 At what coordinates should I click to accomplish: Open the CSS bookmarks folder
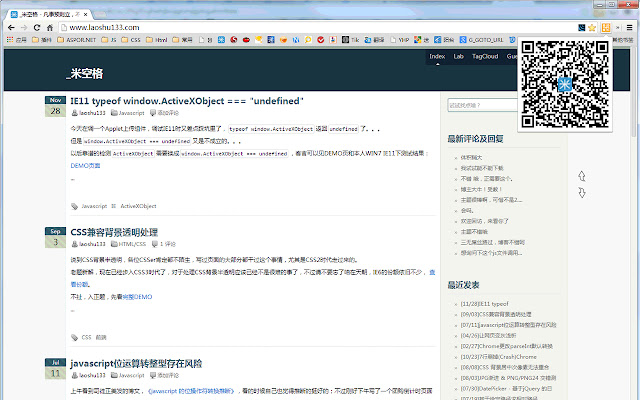pyautogui.click(x=131, y=40)
